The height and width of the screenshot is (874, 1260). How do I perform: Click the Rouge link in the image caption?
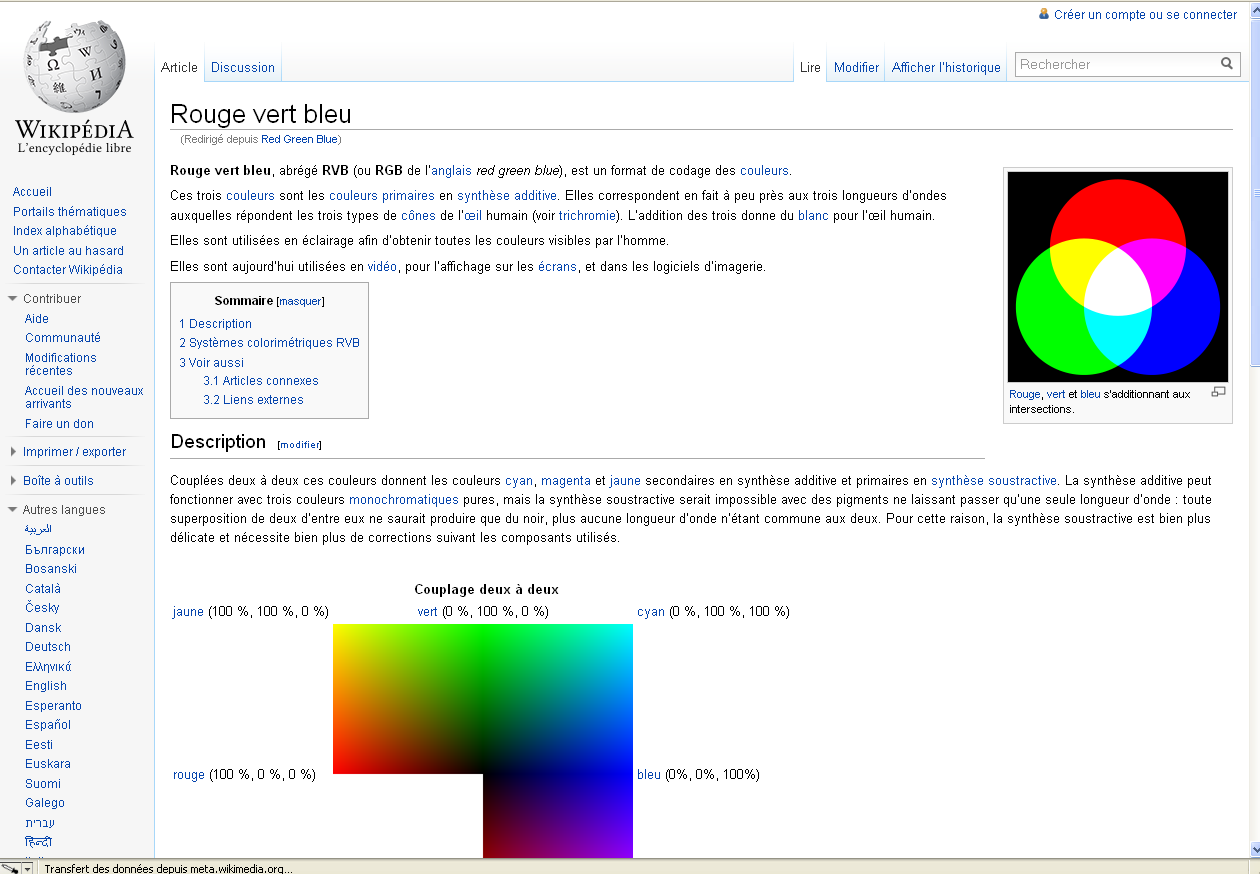click(1025, 394)
